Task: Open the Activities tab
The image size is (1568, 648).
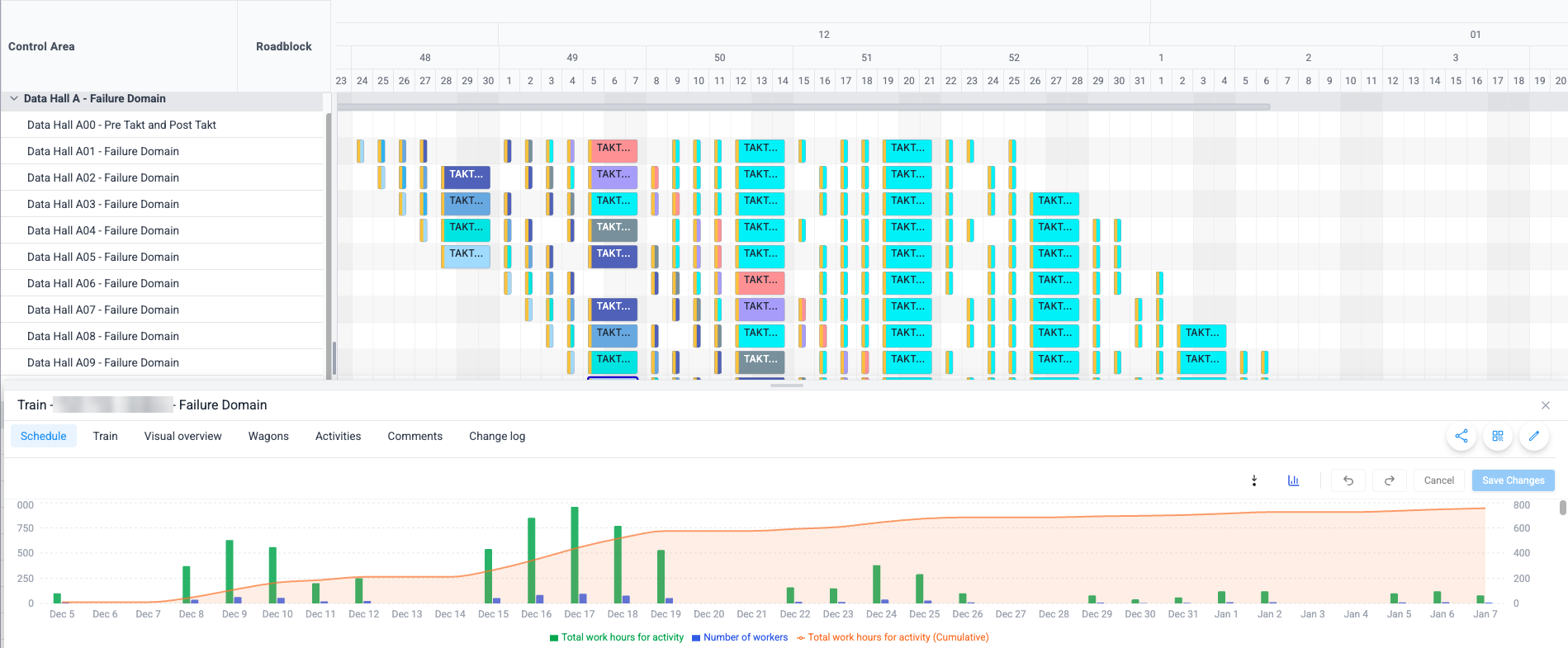Action: 339,436
